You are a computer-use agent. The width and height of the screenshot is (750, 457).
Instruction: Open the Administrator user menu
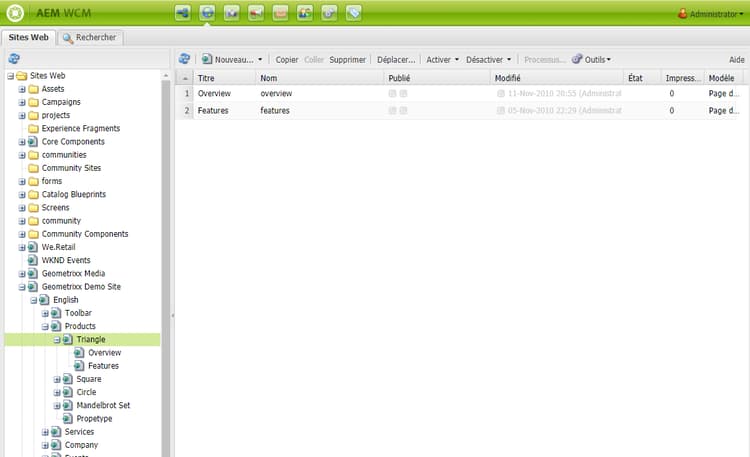click(711, 14)
